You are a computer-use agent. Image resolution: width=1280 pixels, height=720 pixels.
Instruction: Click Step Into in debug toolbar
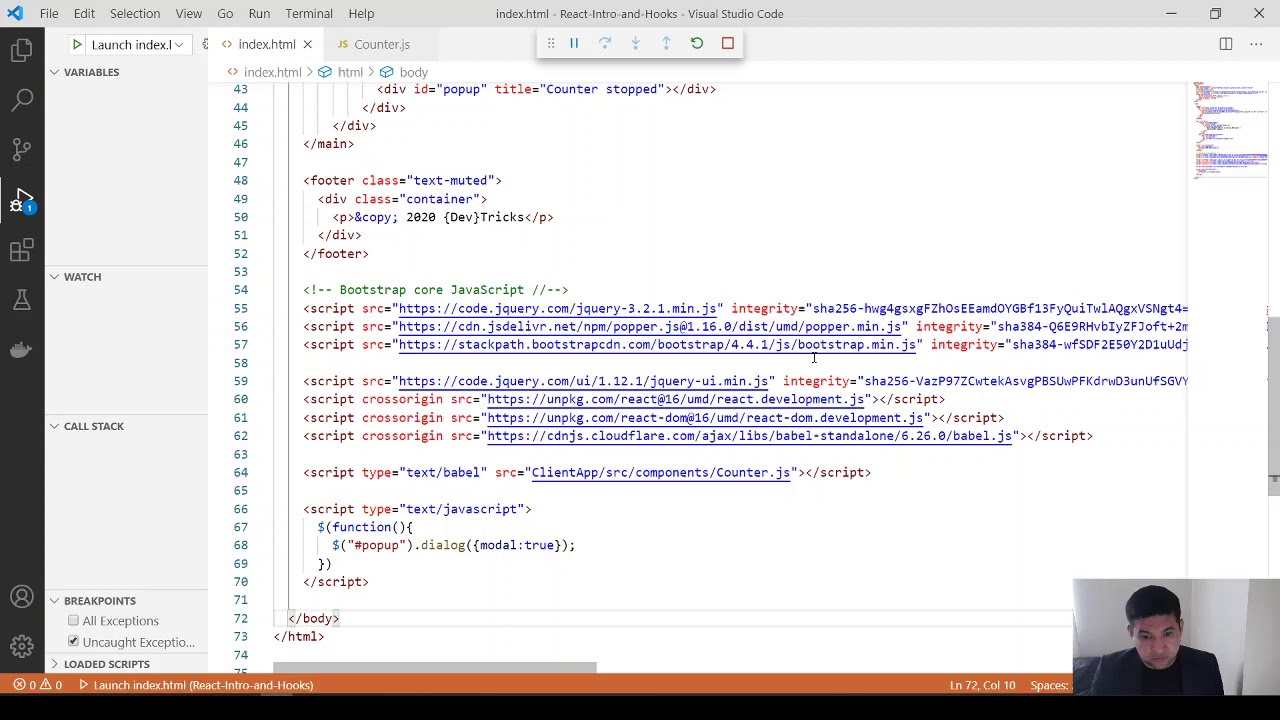635,43
